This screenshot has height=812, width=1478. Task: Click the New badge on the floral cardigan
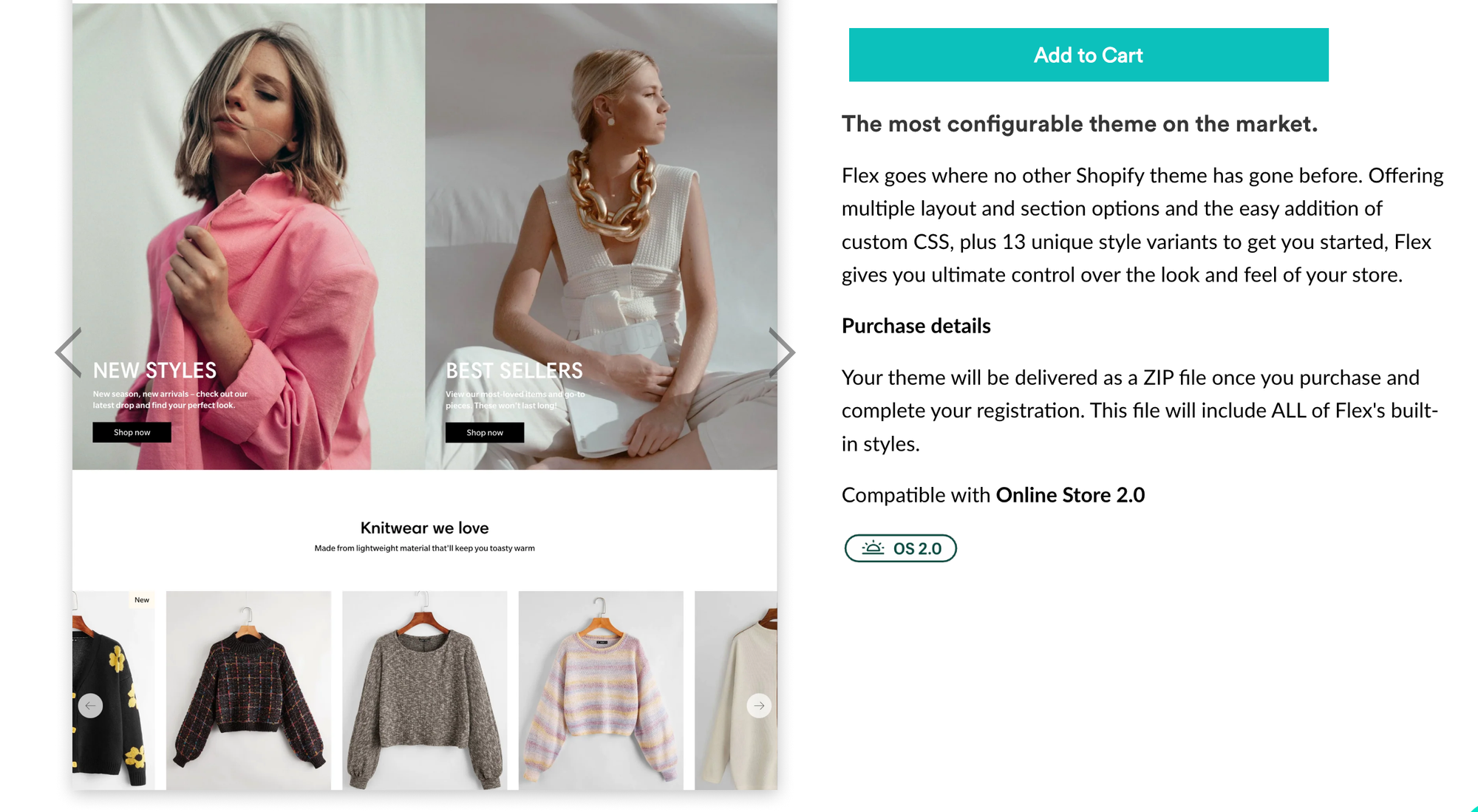click(x=141, y=599)
